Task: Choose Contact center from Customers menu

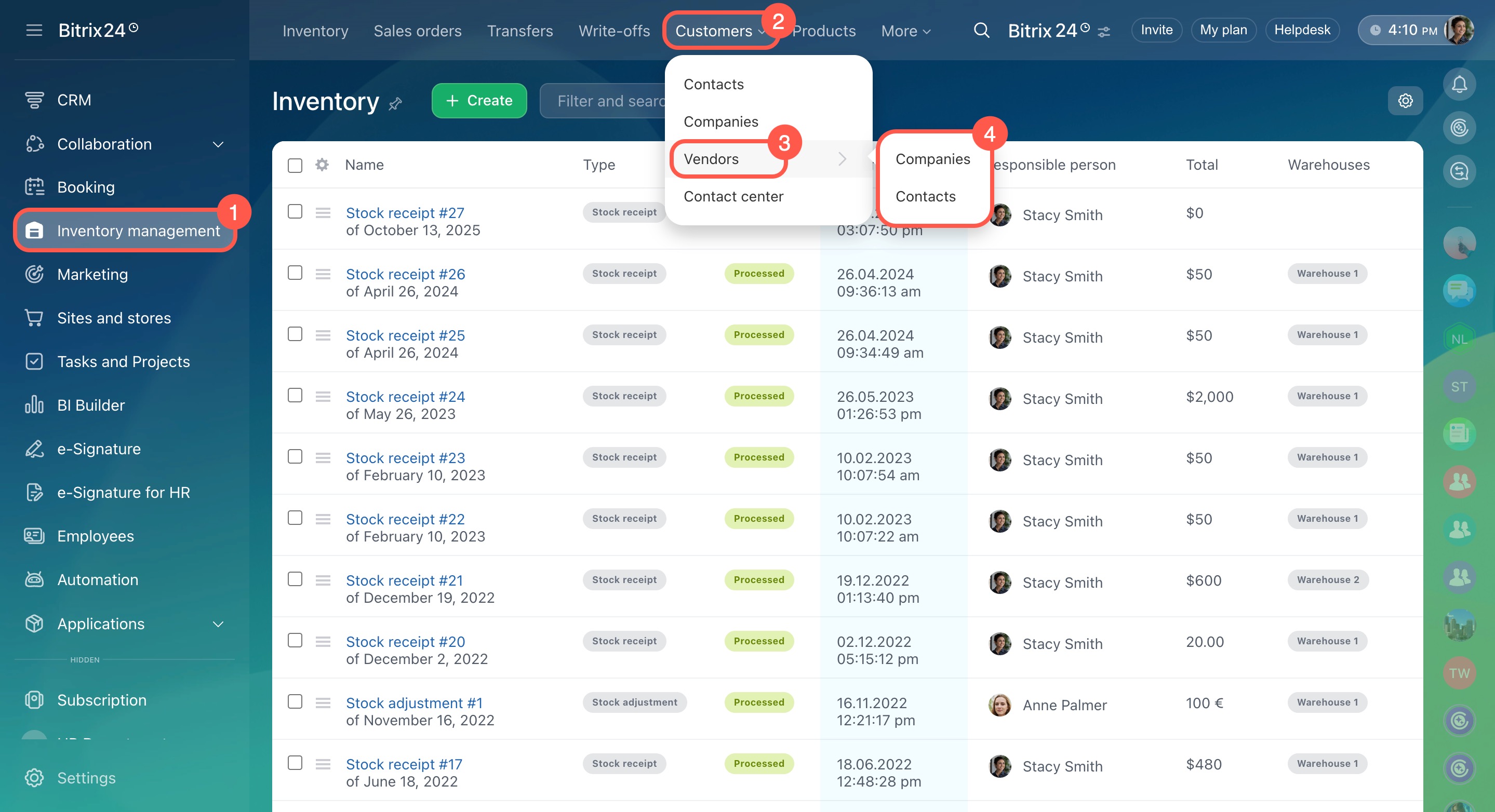Action: click(x=733, y=197)
